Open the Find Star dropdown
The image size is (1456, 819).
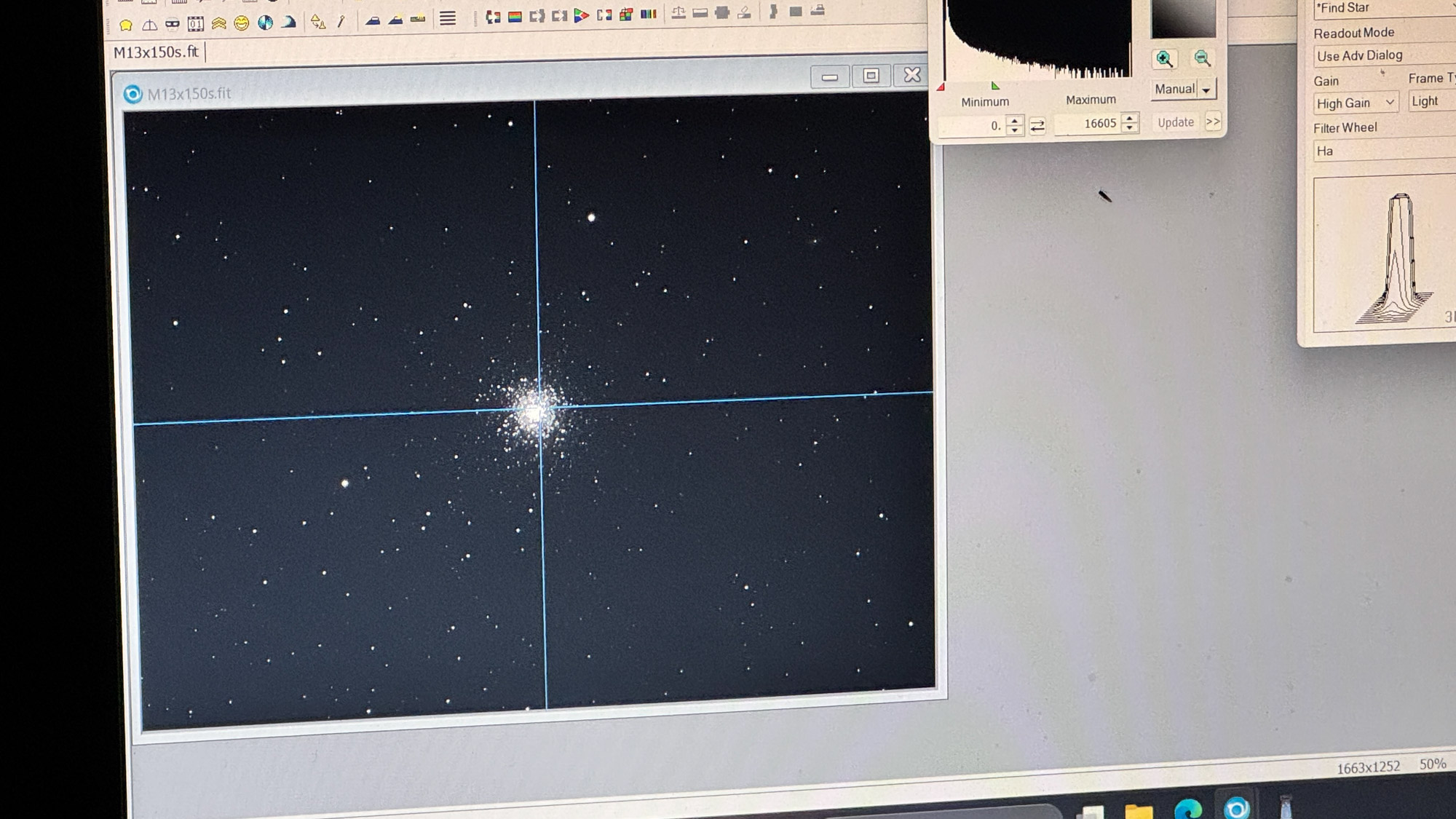tap(1385, 8)
